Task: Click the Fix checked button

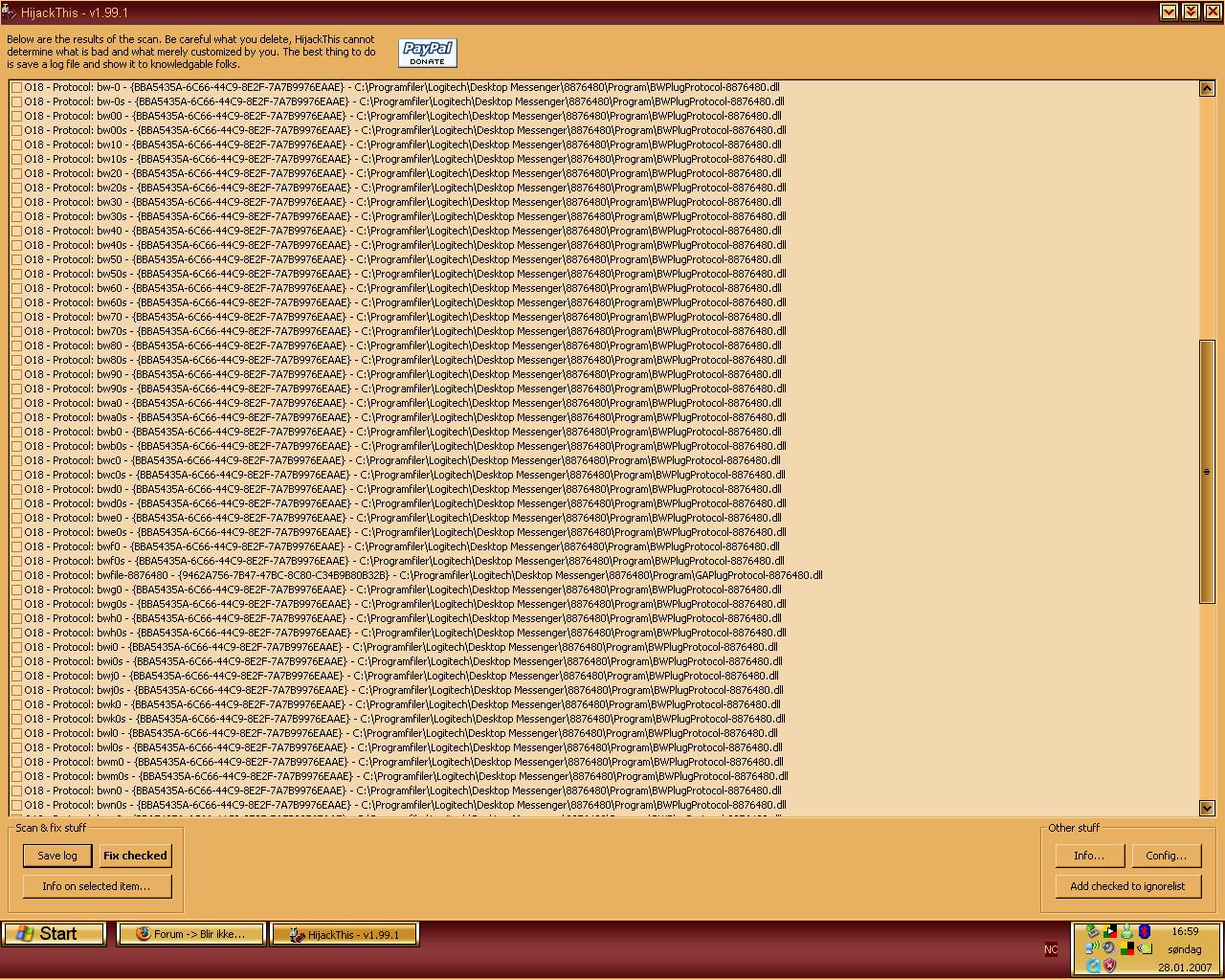Action: coord(135,856)
